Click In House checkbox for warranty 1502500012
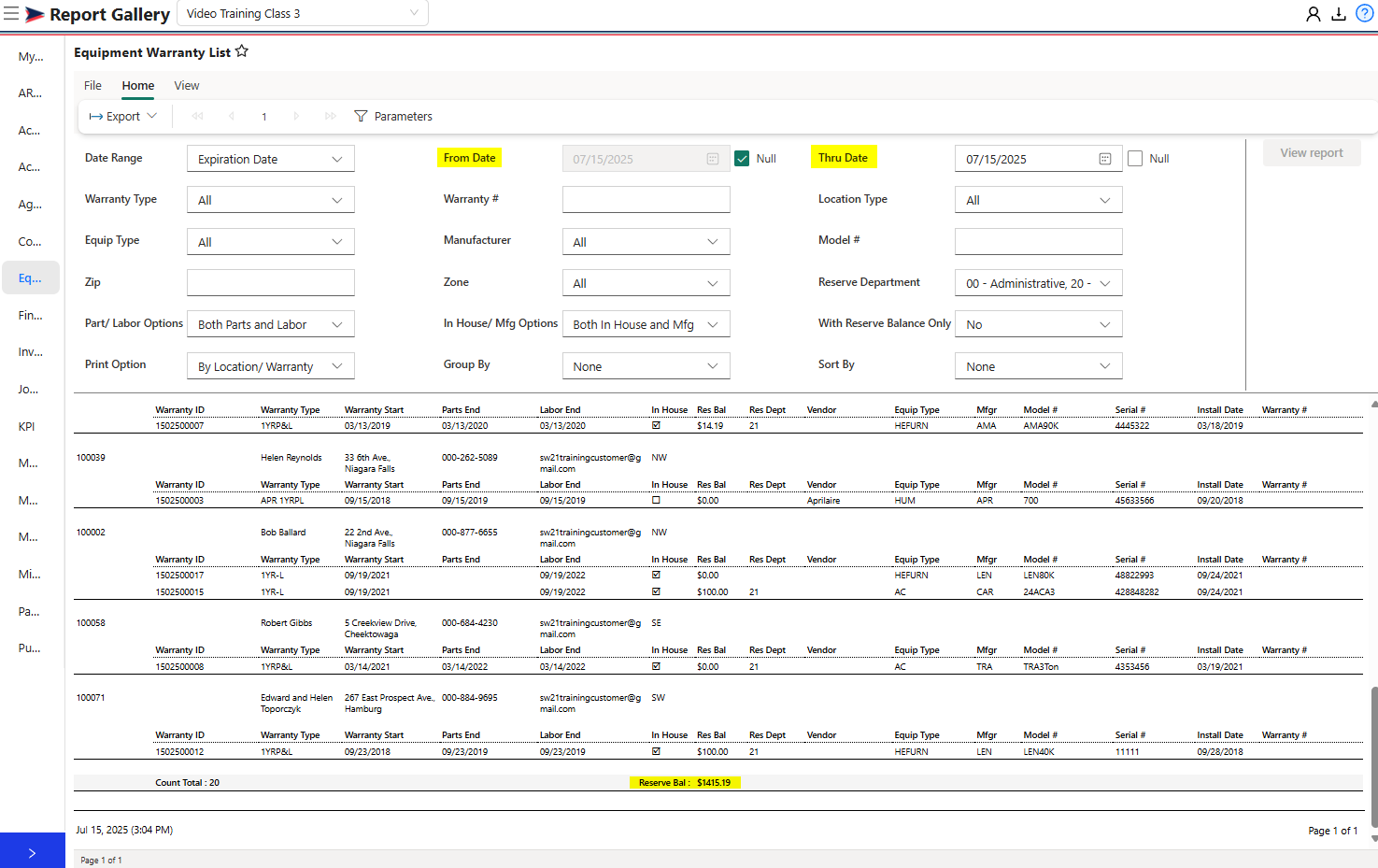1378x868 pixels. tap(656, 751)
